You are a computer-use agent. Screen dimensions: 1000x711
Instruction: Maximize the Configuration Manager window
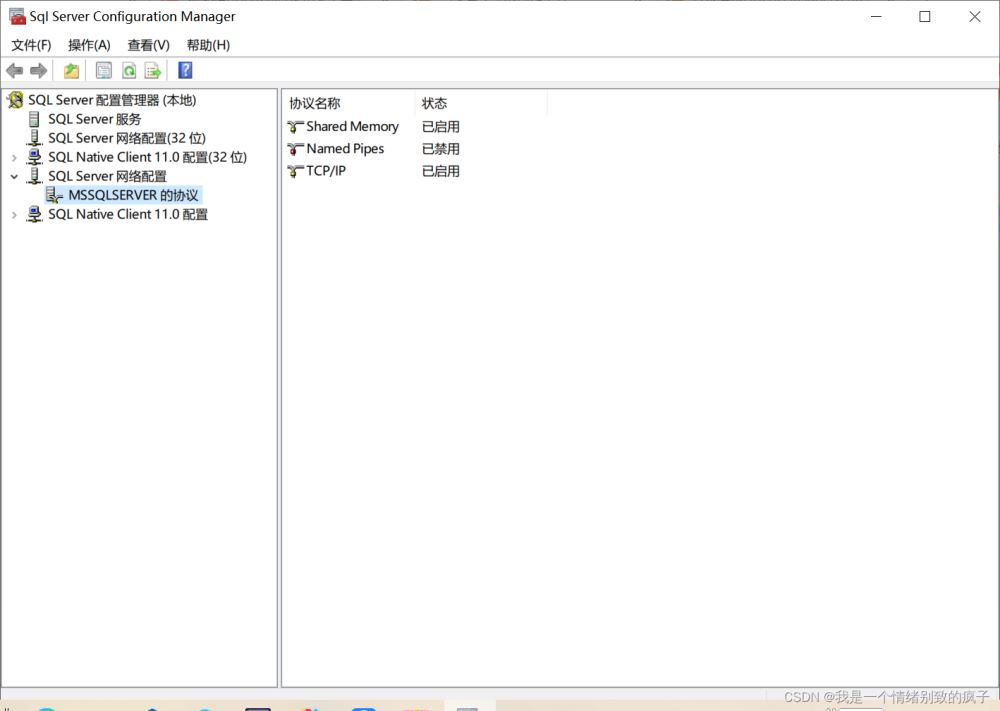coord(925,17)
